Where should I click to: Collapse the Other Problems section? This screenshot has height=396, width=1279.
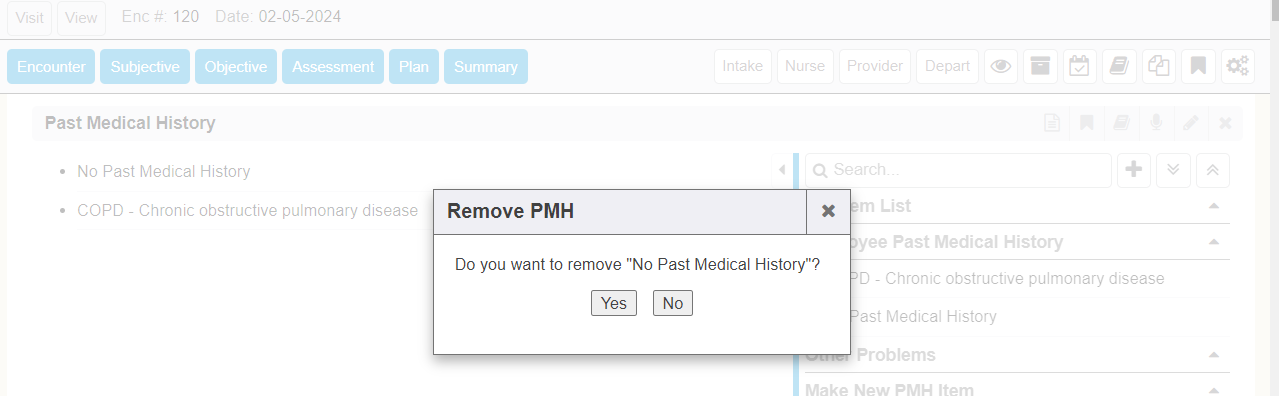click(x=1213, y=355)
